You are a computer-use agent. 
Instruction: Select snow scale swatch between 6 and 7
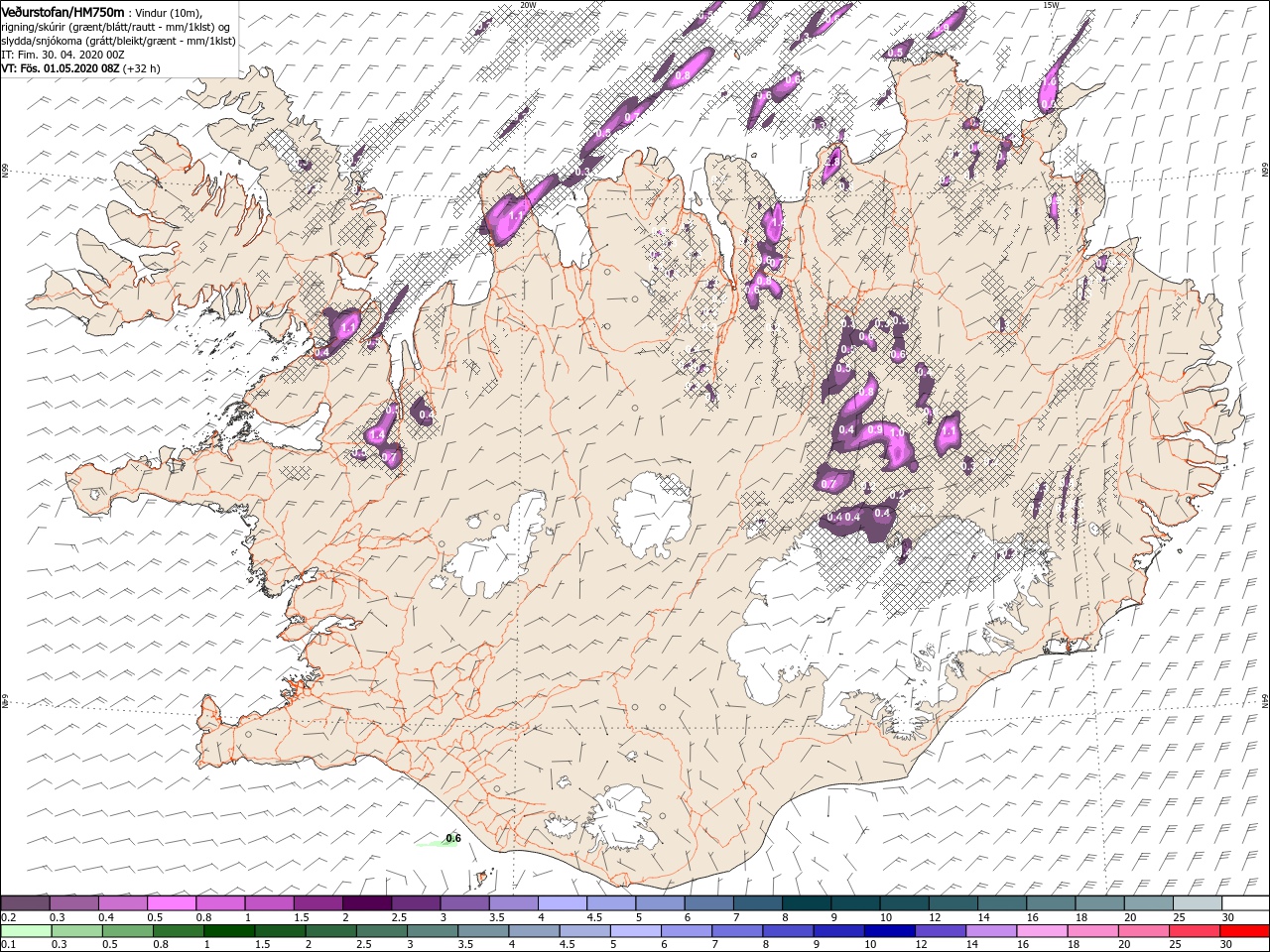707,903
